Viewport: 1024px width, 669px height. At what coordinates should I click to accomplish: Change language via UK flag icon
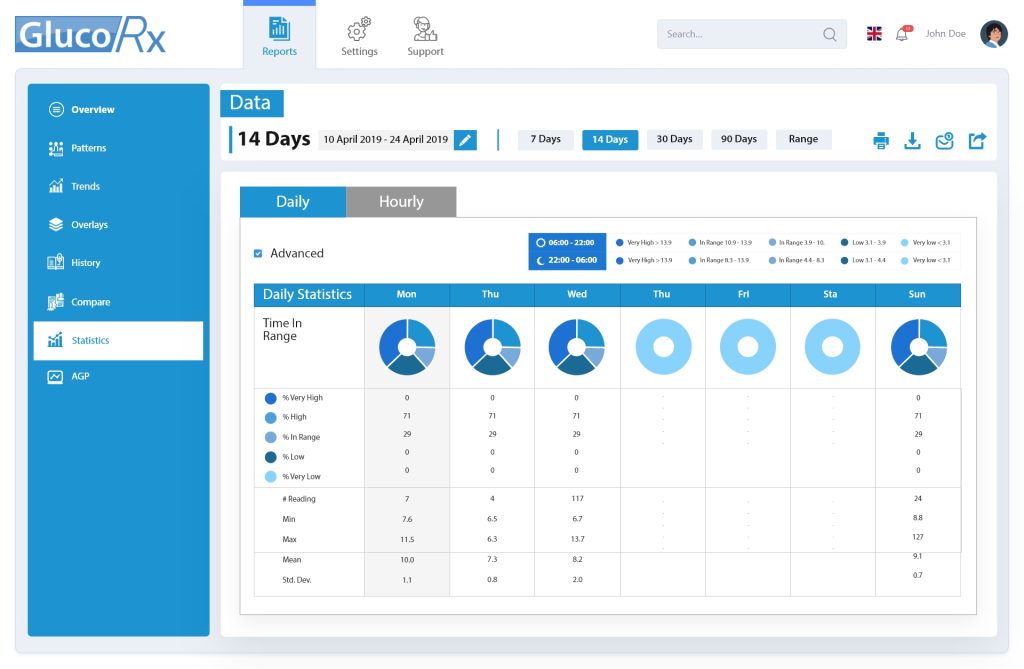(x=874, y=34)
